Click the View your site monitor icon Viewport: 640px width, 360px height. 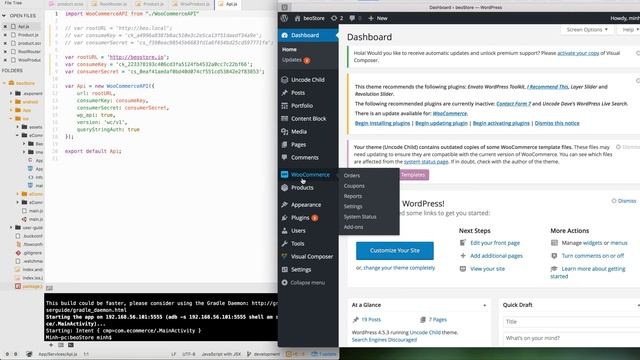coord(463,269)
